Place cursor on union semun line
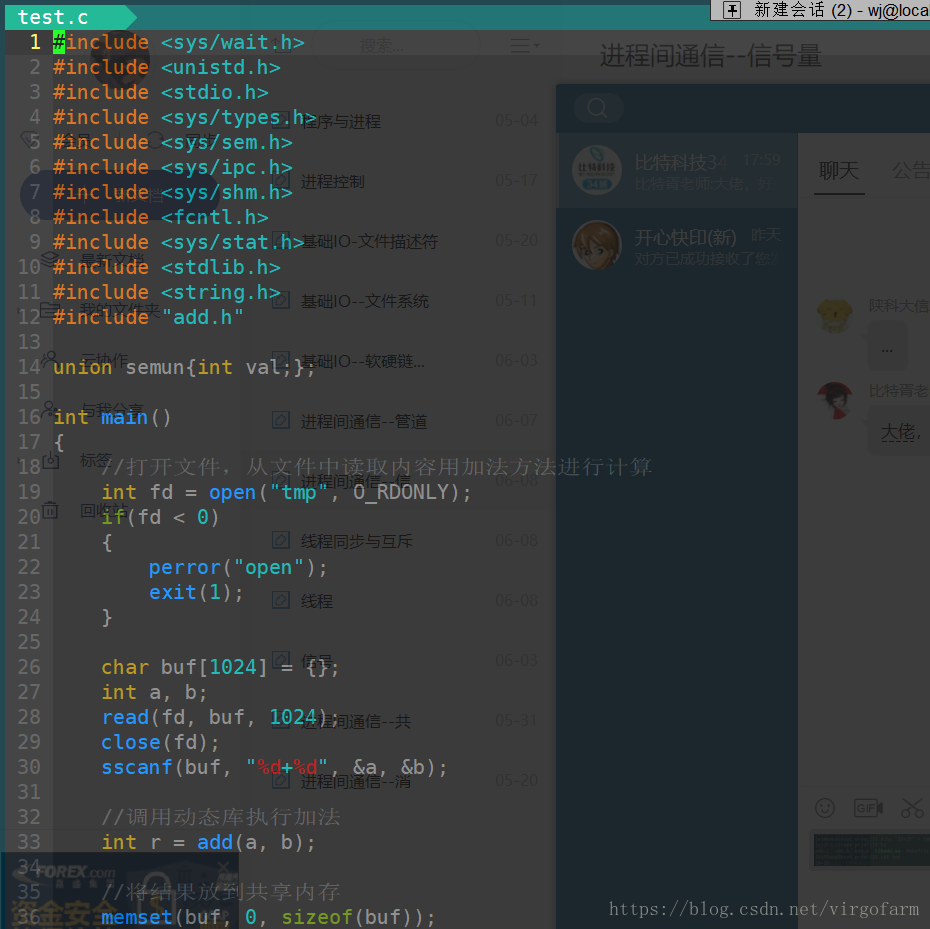The image size is (930, 929). click(x=184, y=368)
